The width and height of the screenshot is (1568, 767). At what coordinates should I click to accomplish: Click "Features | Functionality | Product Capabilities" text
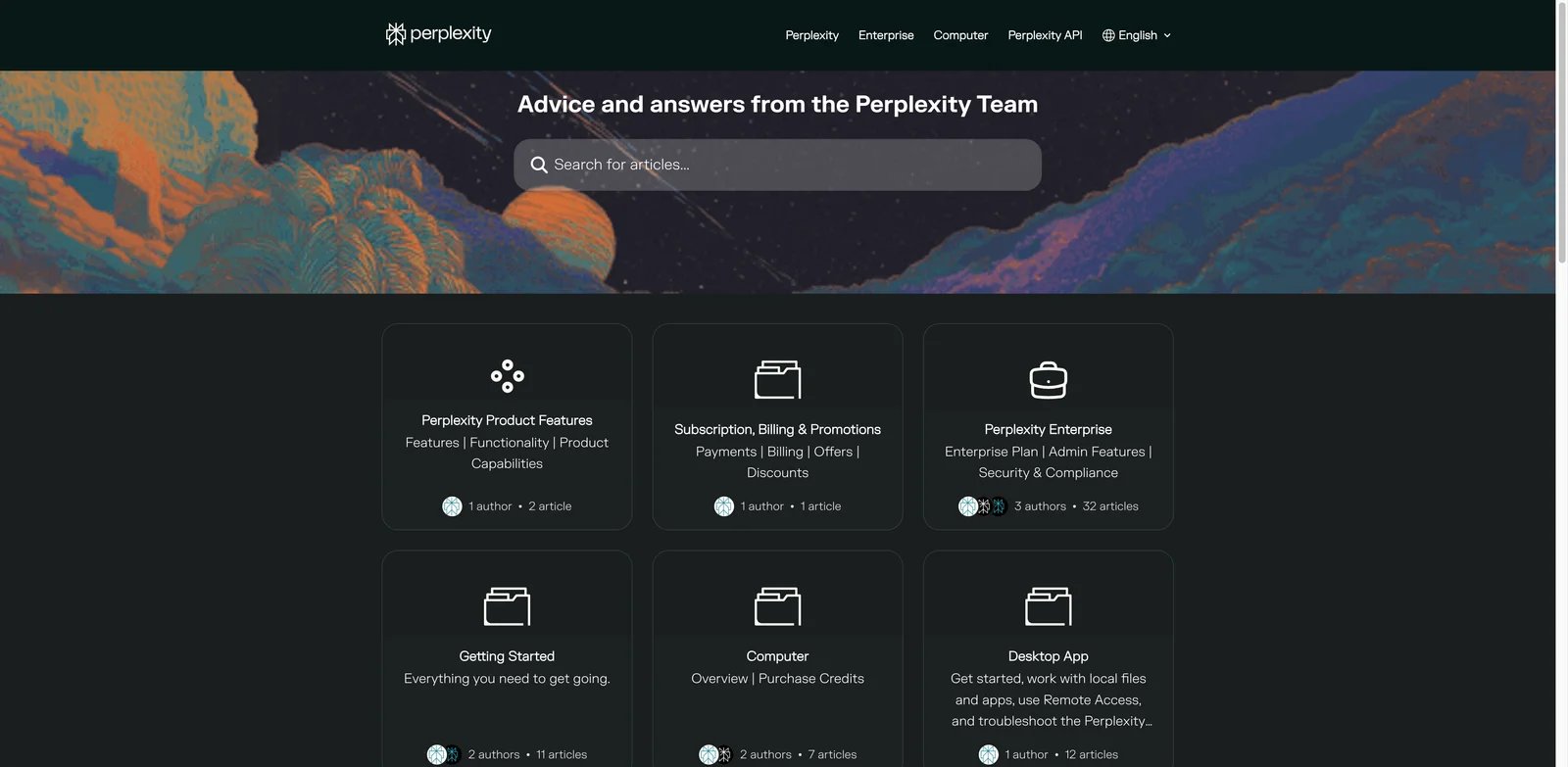click(507, 453)
